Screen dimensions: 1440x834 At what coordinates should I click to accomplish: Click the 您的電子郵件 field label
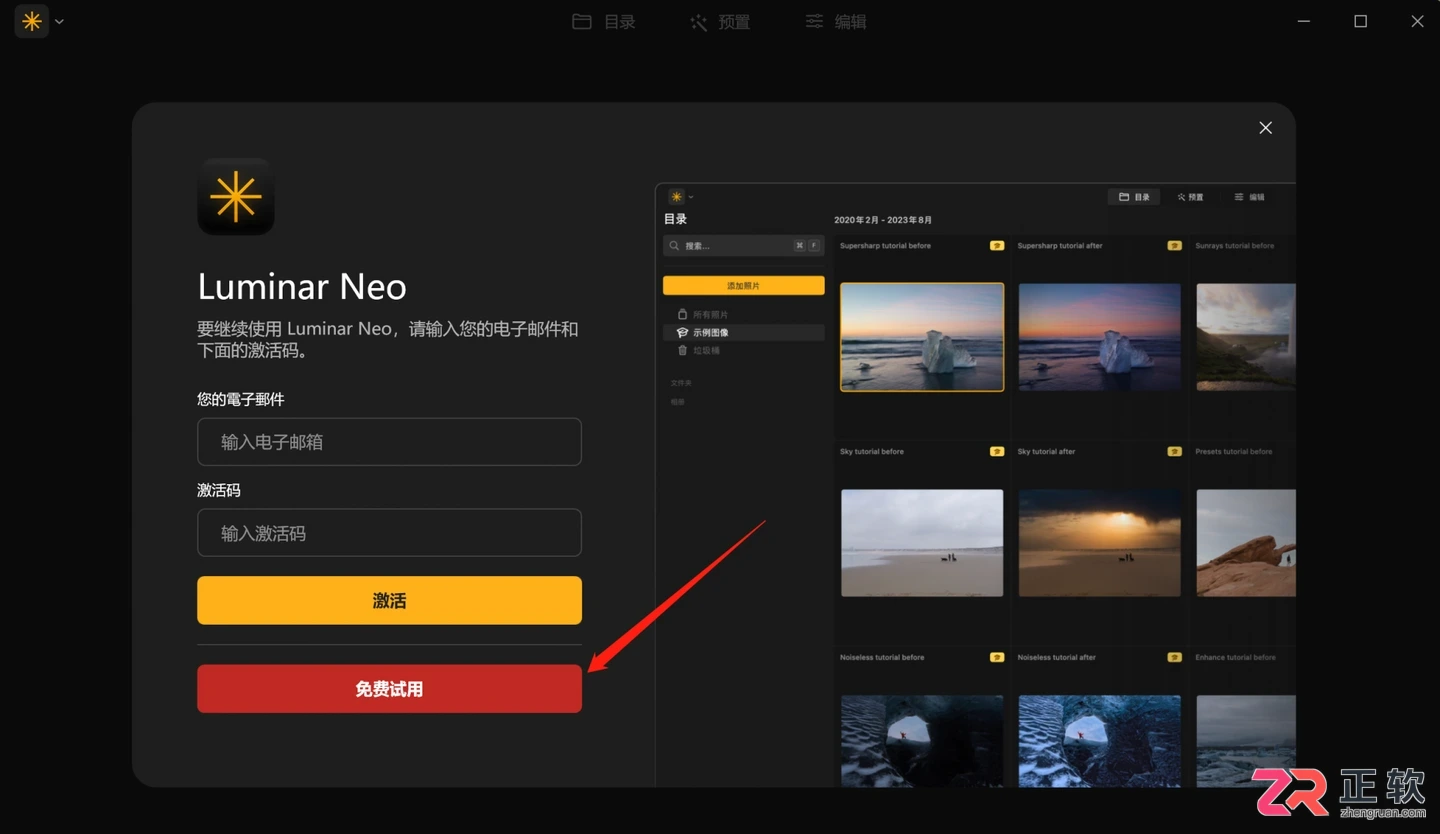coord(241,399)
